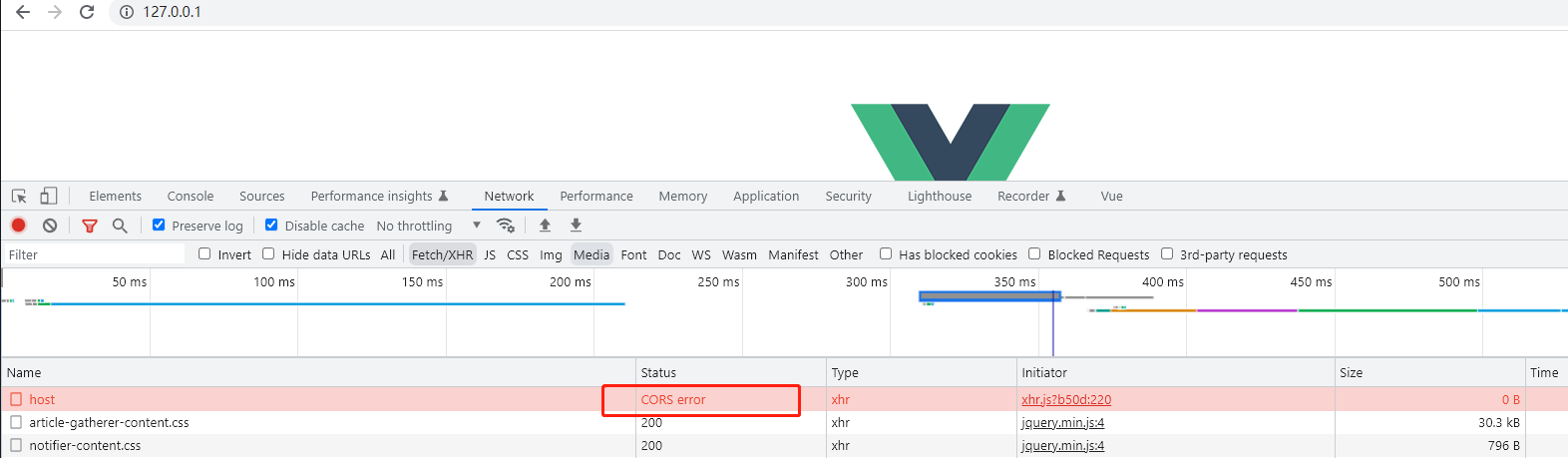1568x458 pixels.
Task: Select the host request row checkbox
Action: (16, 399)
